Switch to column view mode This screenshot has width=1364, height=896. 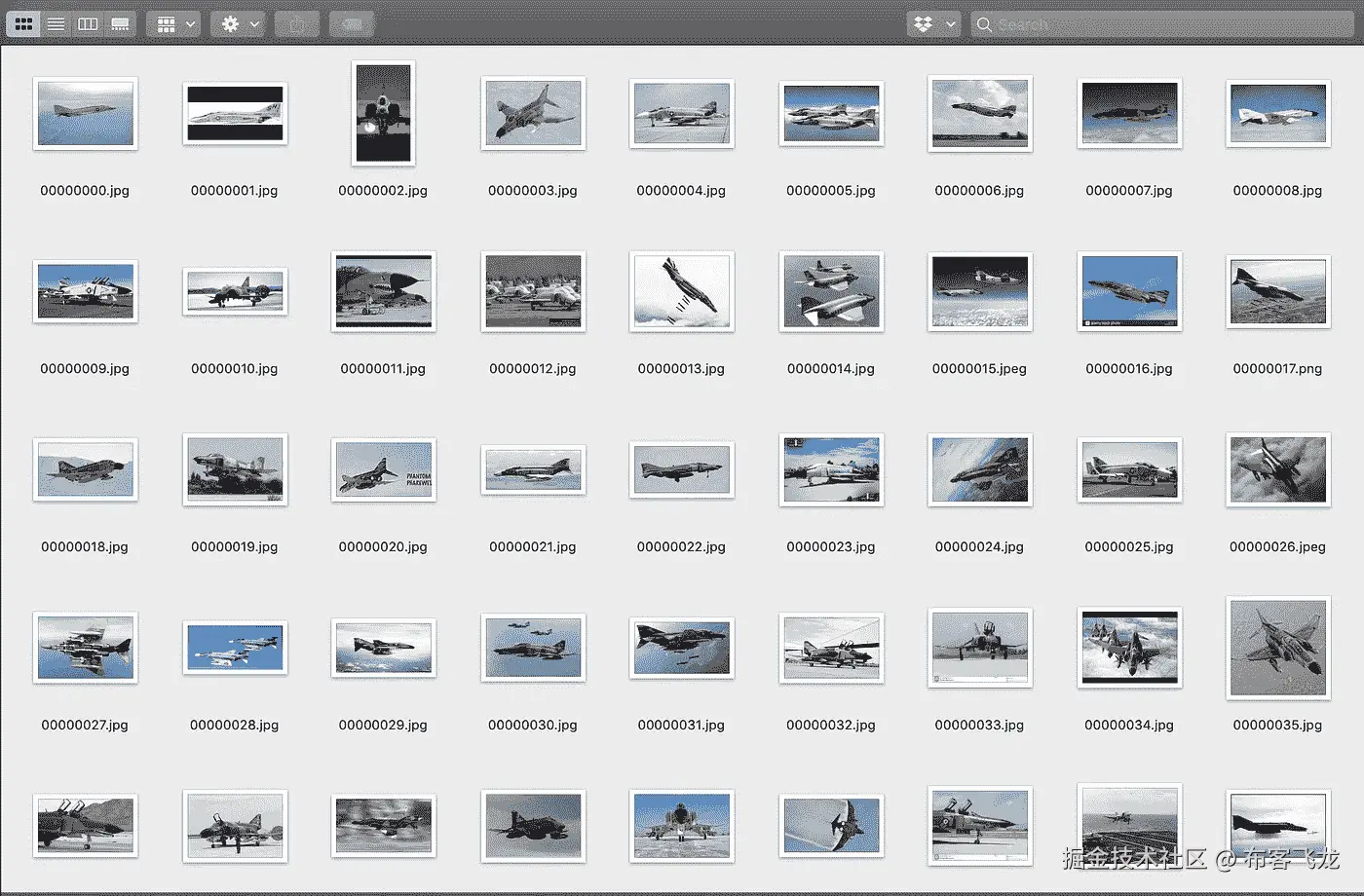(88, 24)
